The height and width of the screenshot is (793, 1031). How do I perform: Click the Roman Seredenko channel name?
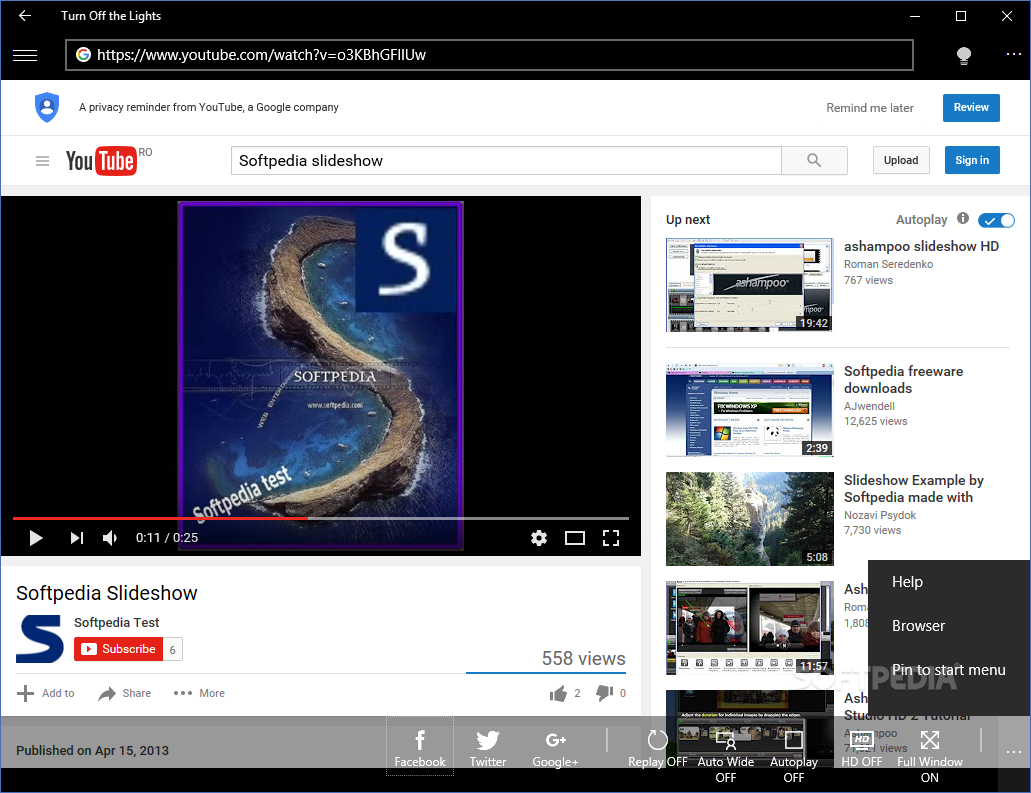pyautogui.click(x=888, y=264)
